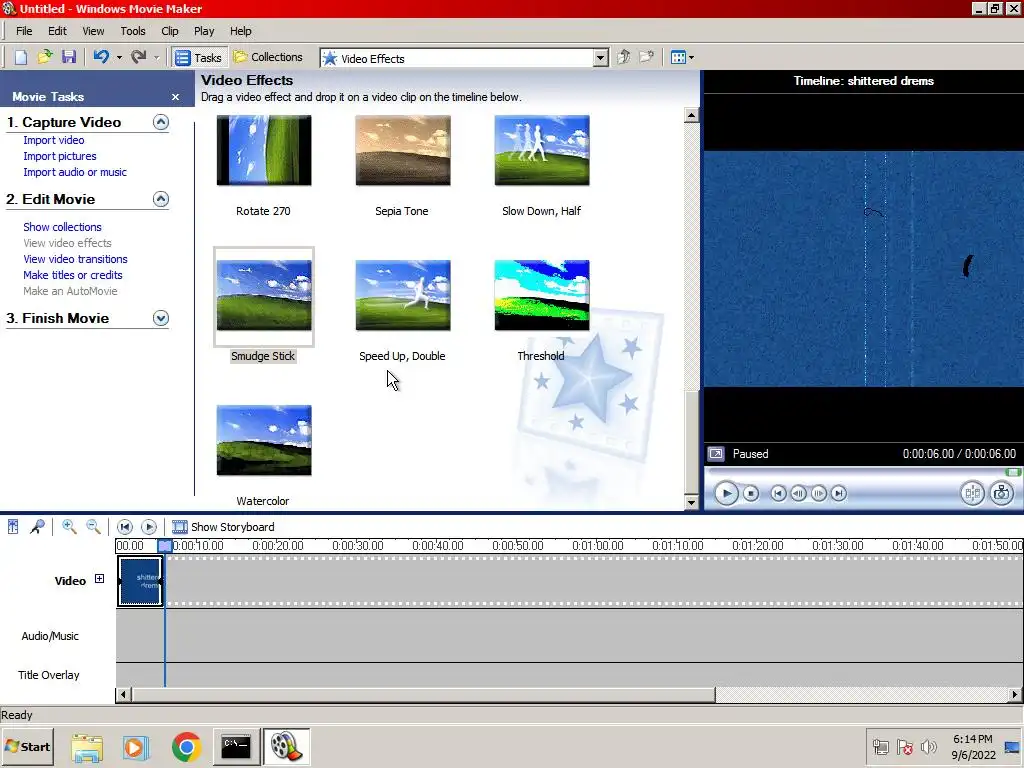Select the Watercolor effect thumbnail
Screen dimensions: 1024x768
coord(264,440)
